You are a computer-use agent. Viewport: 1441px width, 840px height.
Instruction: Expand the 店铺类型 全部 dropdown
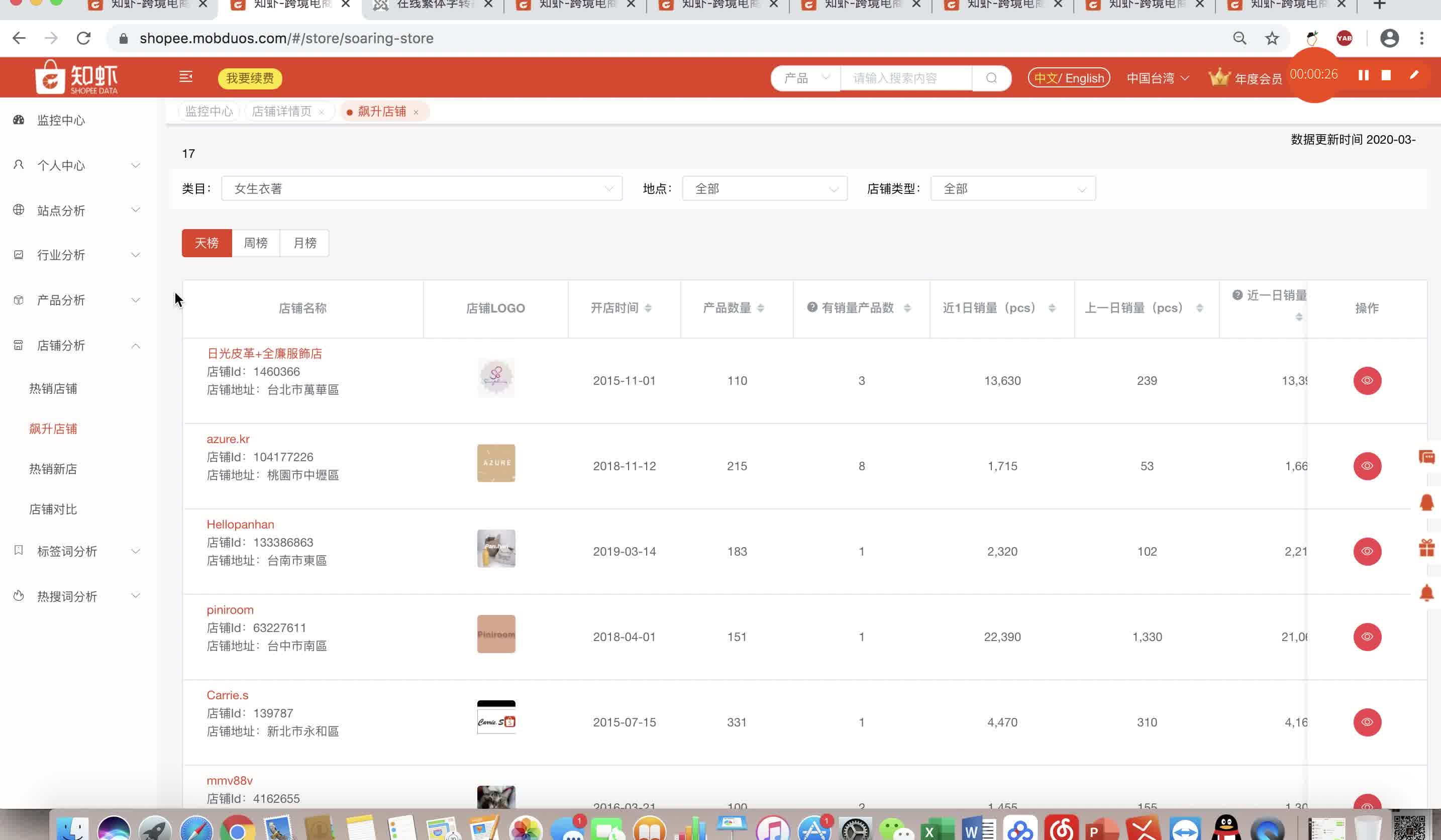point(1012,188)
